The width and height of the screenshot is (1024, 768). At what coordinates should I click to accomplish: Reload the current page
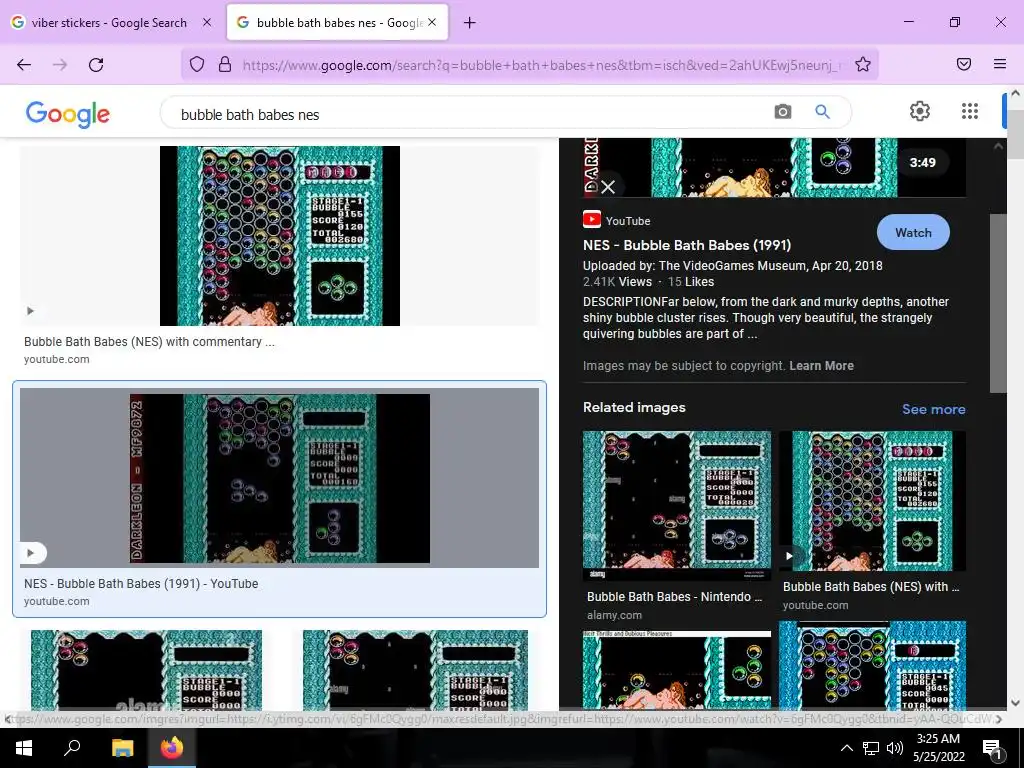[96, 64]
